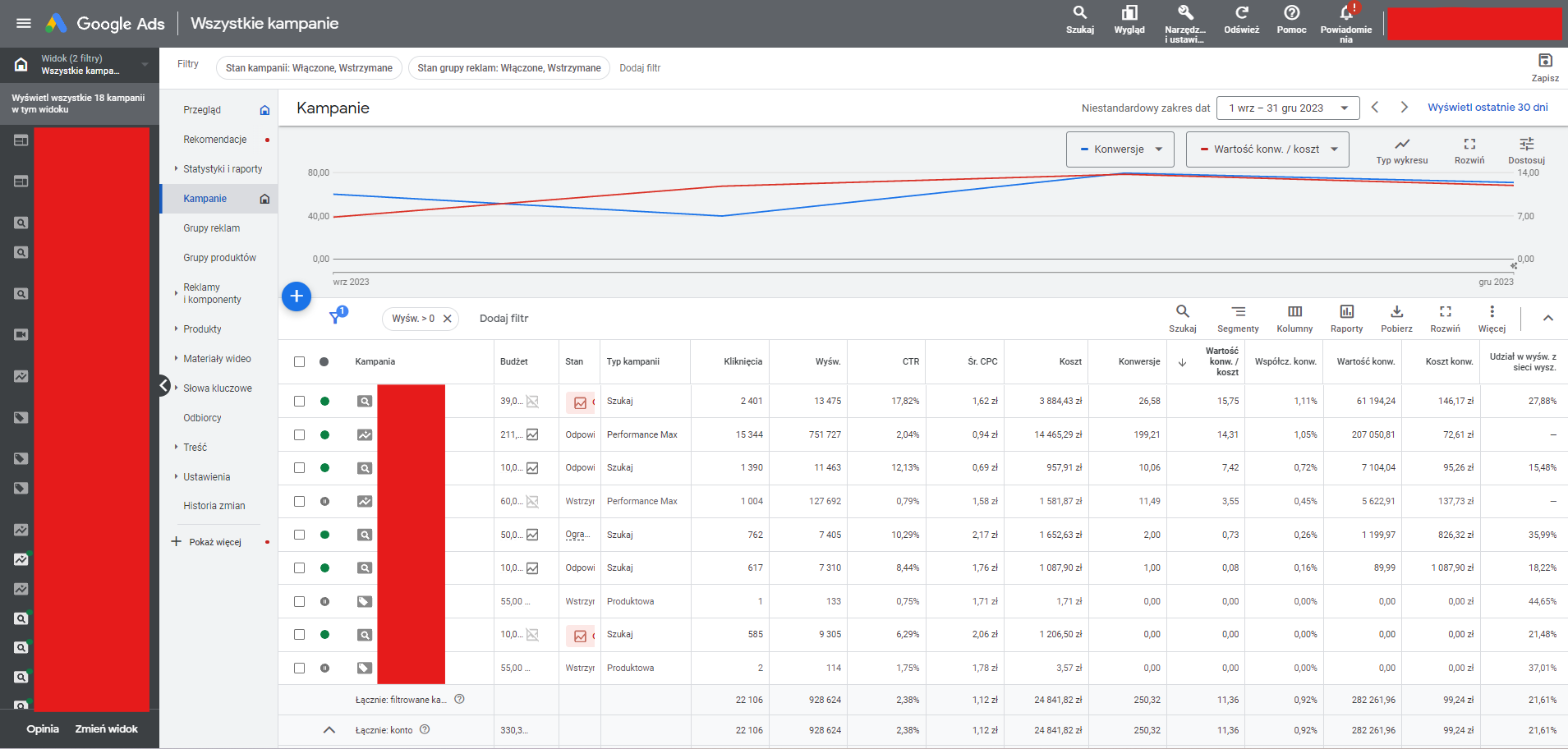
Task: Save filters with Zapisz icon
Action: 1545,67
